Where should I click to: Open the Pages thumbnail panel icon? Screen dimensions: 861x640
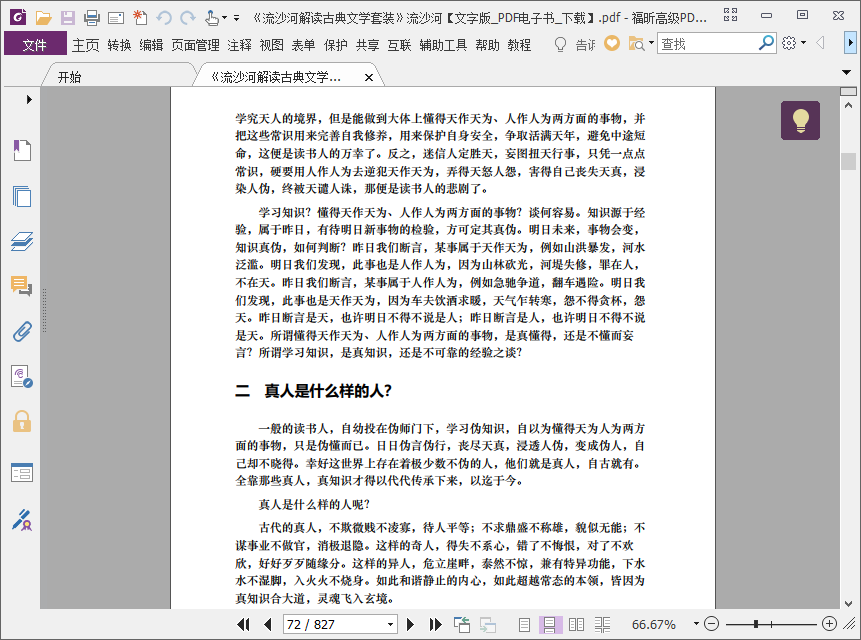tap(22, 196)
